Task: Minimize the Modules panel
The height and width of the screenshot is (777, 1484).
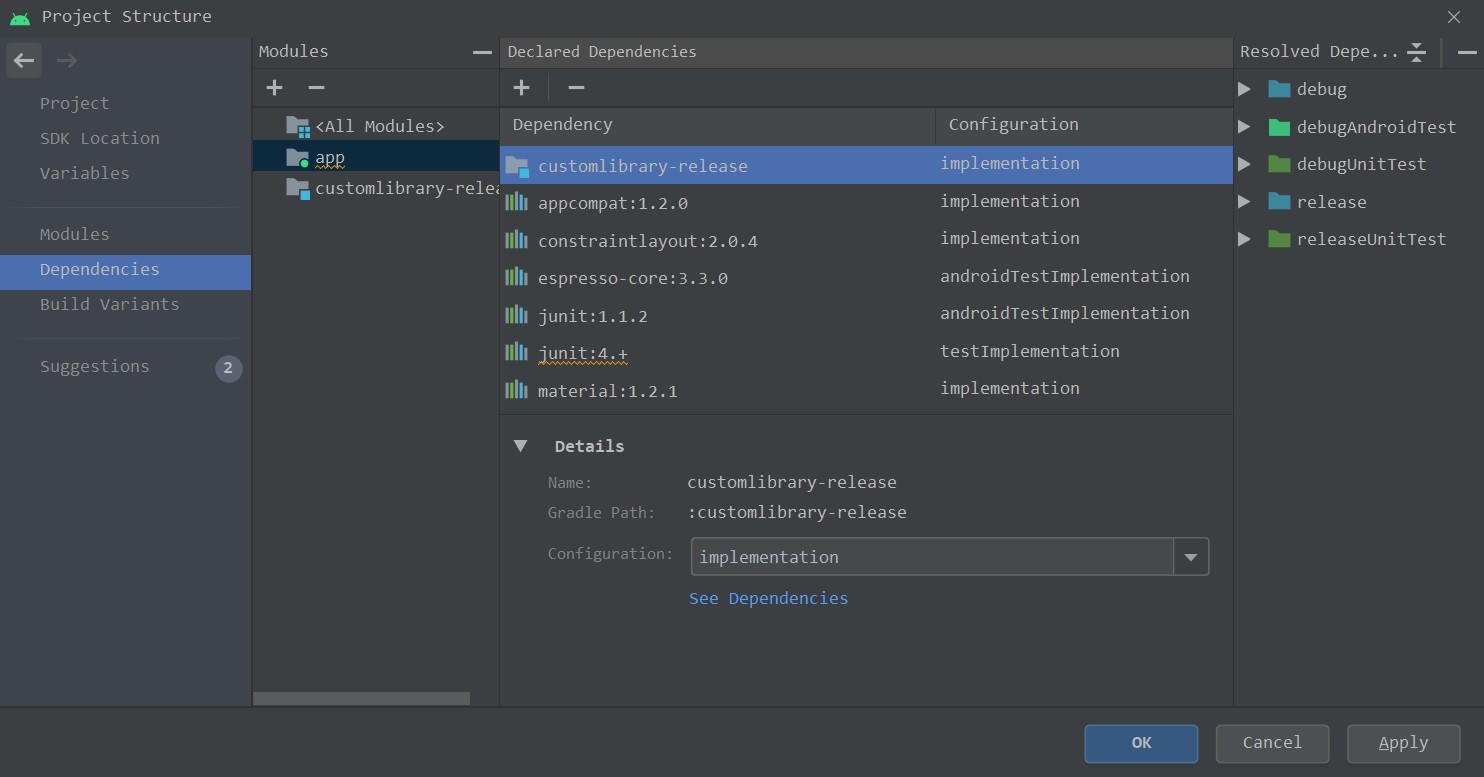Action: coord(482,52)
